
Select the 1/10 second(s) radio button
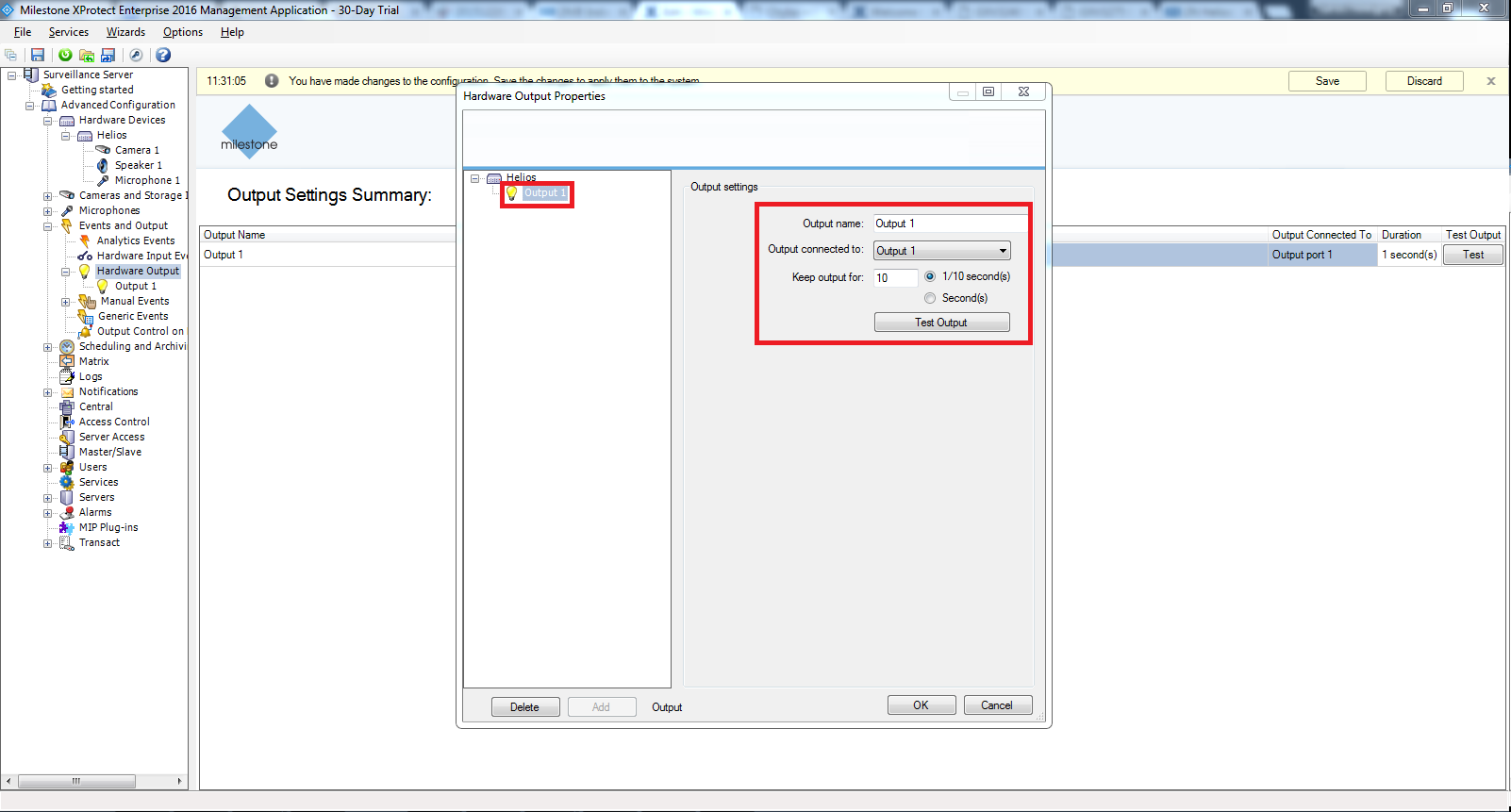click(x=930, y=276)
